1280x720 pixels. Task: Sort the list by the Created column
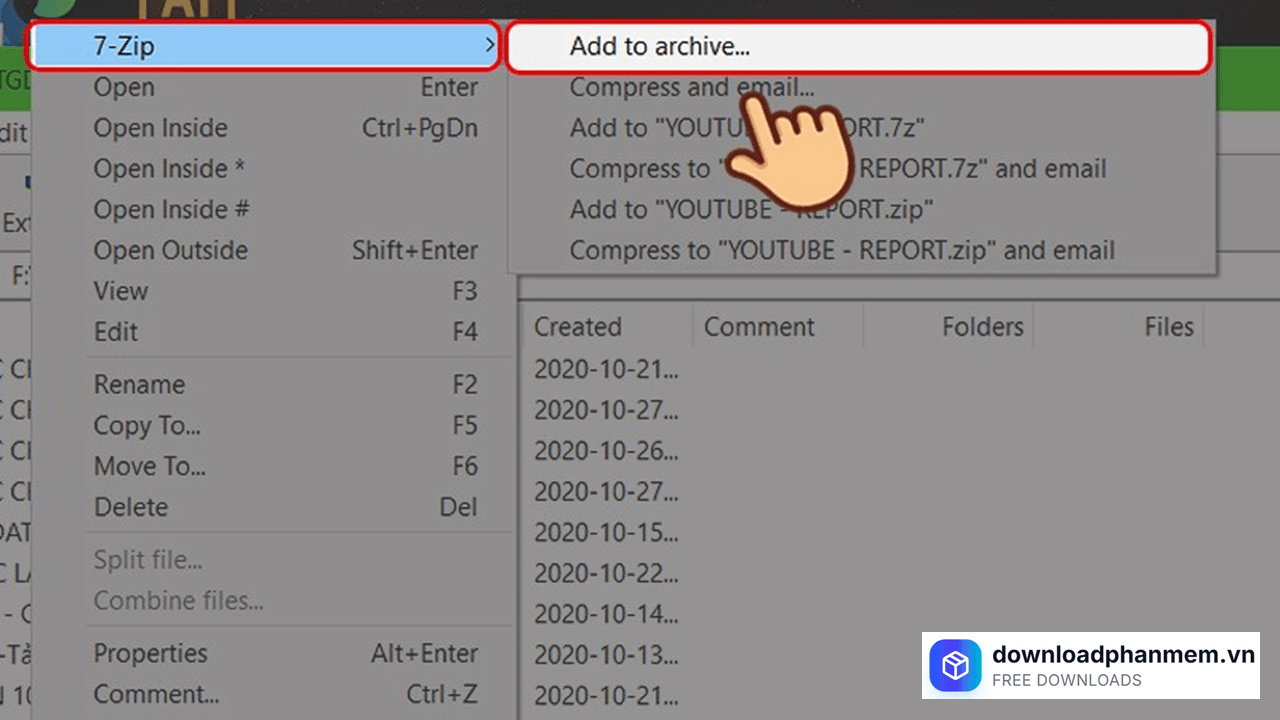pos(577,326)
